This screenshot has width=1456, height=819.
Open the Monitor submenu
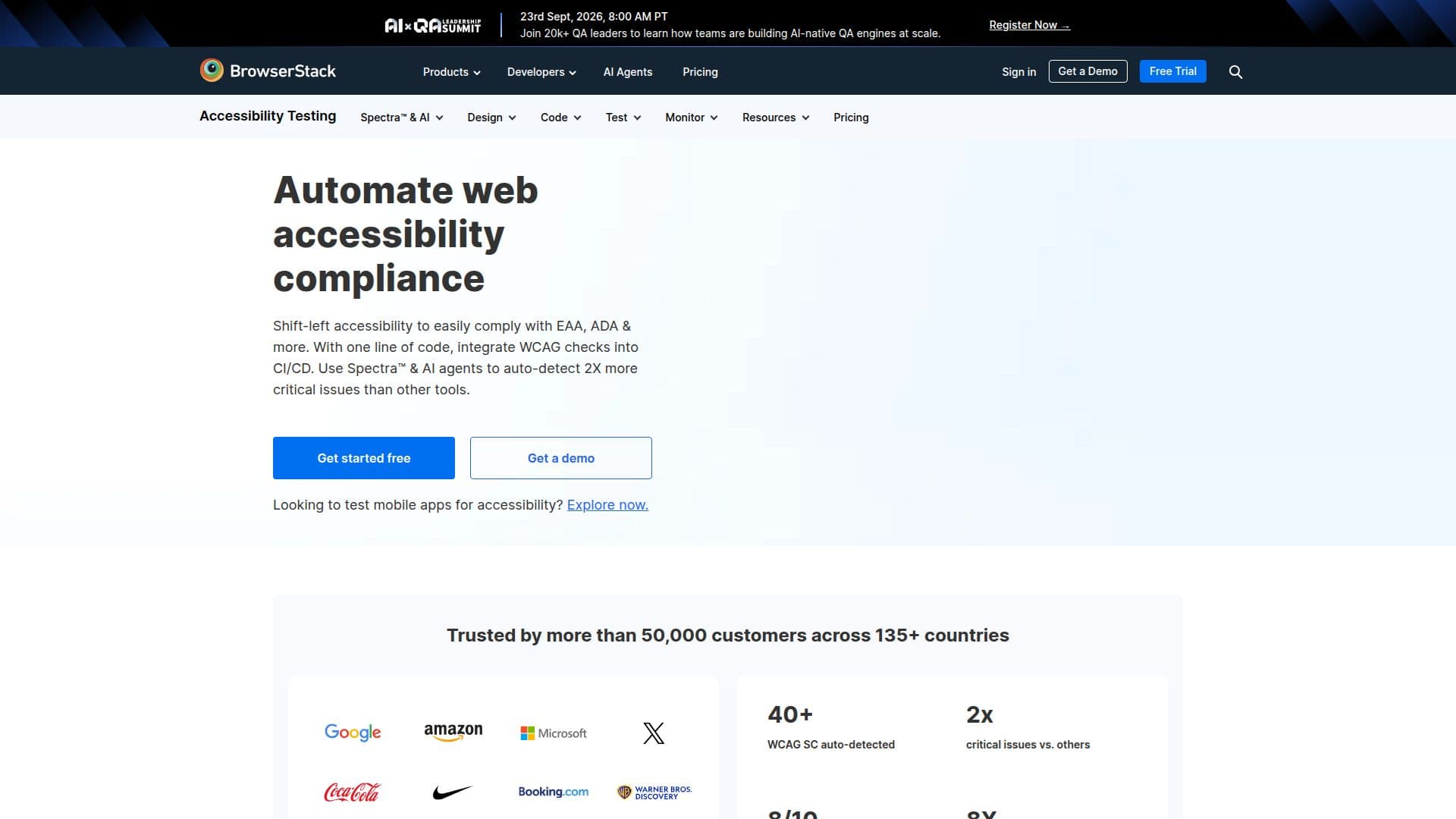pos(692,118)
